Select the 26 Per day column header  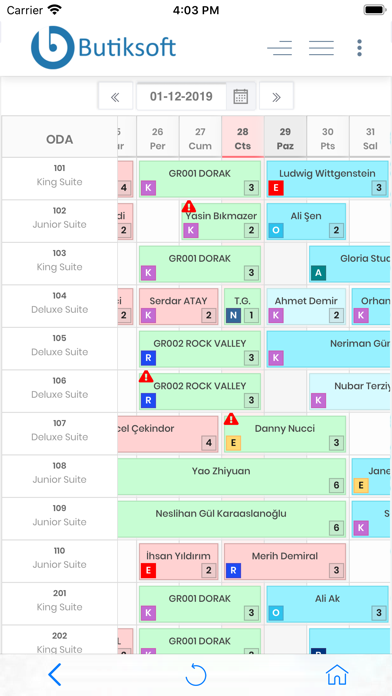coord(158,138)
